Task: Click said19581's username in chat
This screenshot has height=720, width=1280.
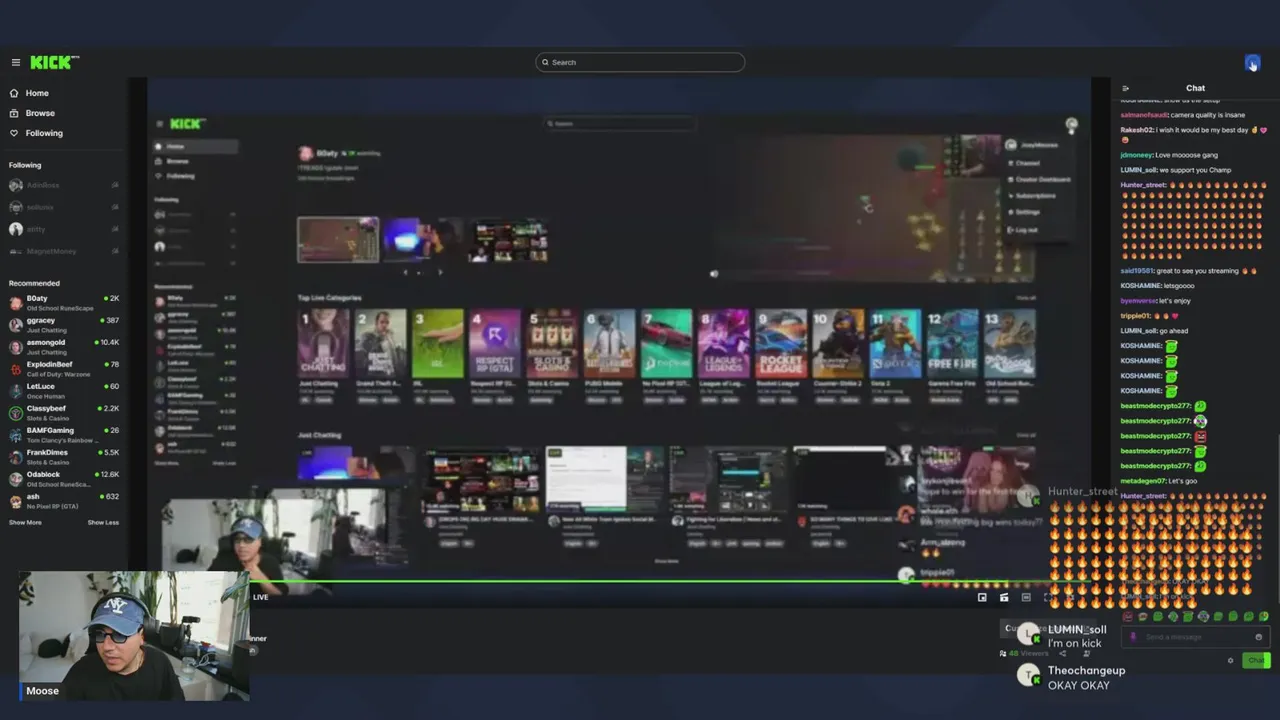Action: [1137, 271]
